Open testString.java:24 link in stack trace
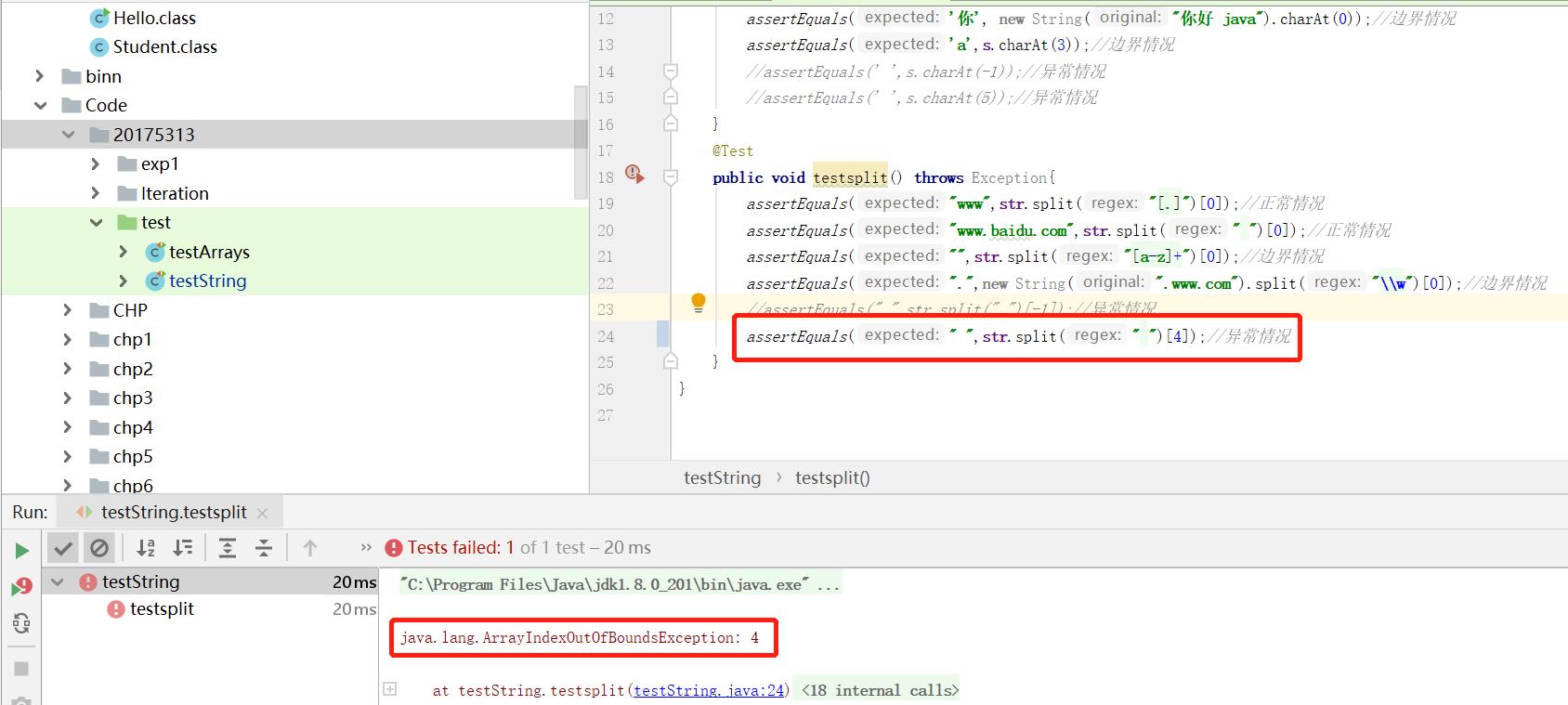The height and width of the screenshot is (705, 1568). 710,690
